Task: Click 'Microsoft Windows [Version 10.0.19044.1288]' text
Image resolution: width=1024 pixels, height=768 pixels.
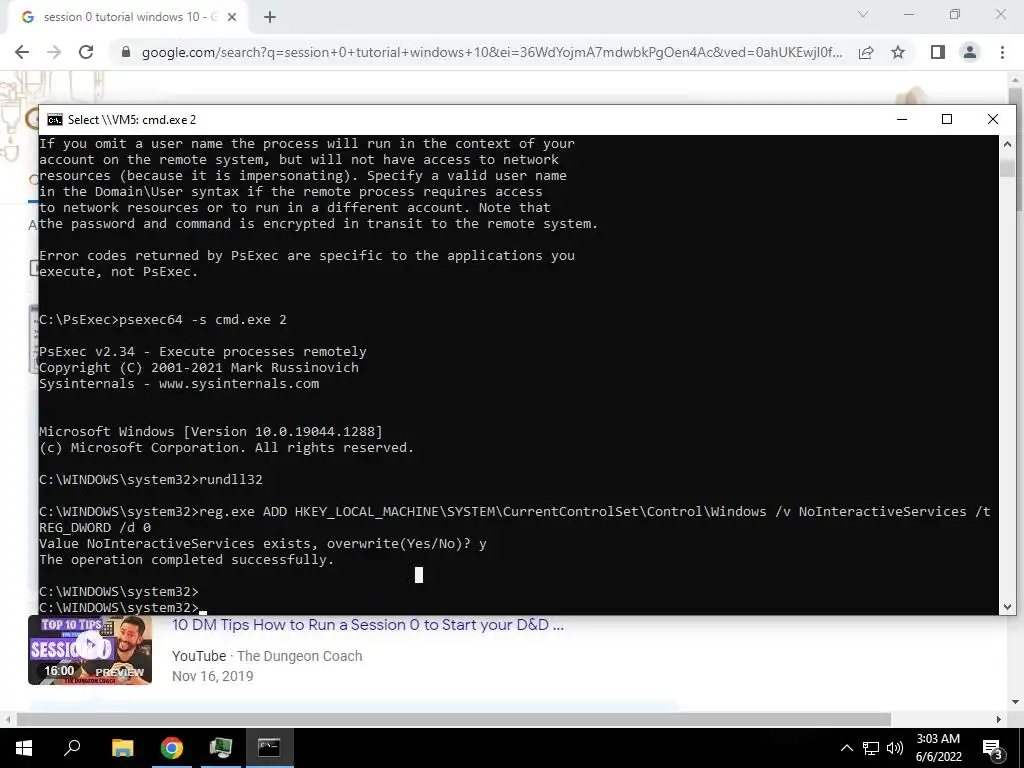Action: point(211,432)
